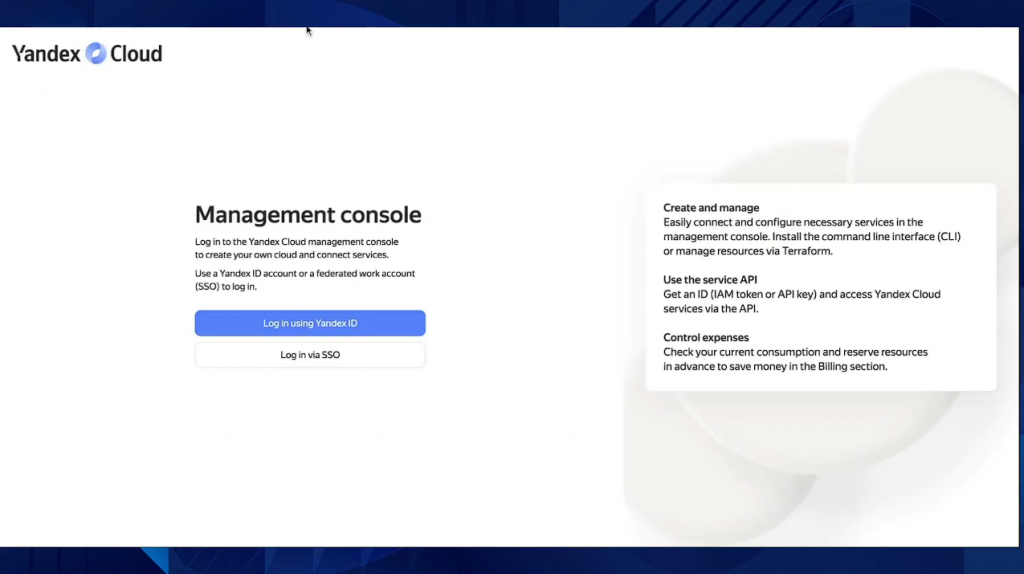Click text 'Easily connect and configure necessary services'
The width and height of the screenshot is (1024, 574).
point(776,222)
